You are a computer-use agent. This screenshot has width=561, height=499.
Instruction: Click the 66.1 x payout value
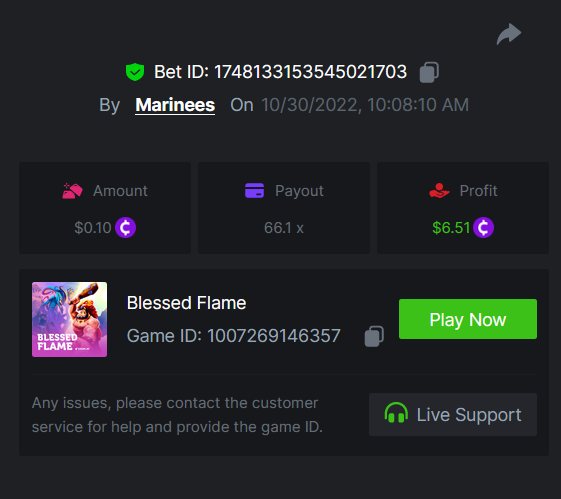(284, 228)
